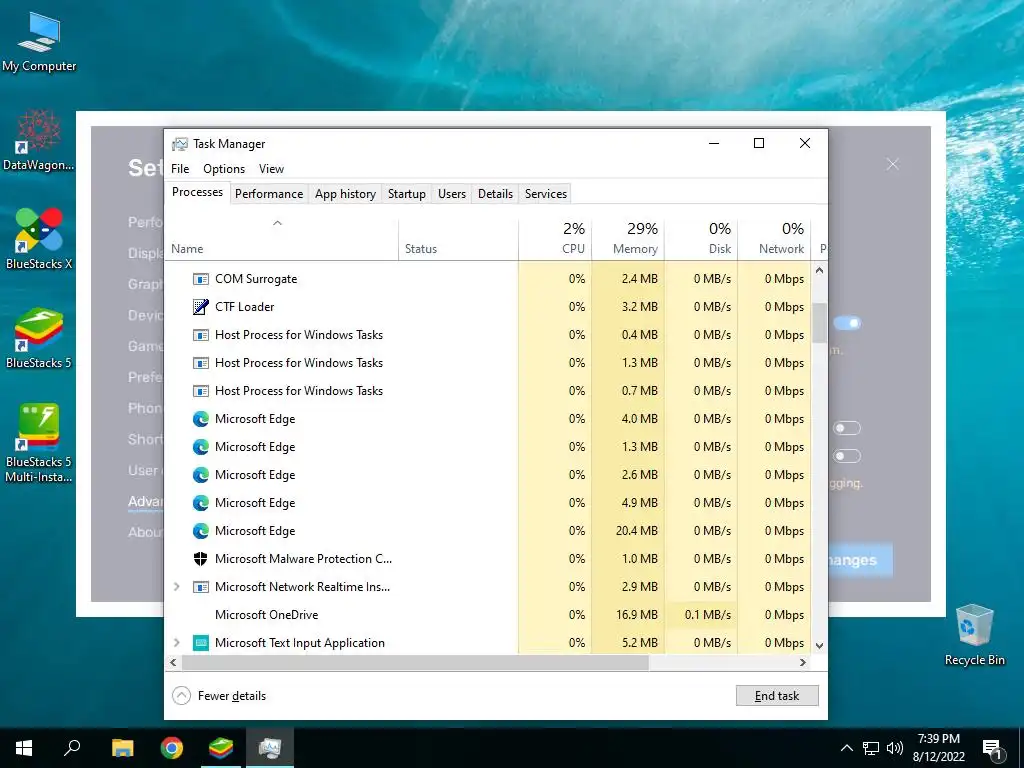
Task: Click the volume speaker tray icon
Action: click(x=895, y=748)
